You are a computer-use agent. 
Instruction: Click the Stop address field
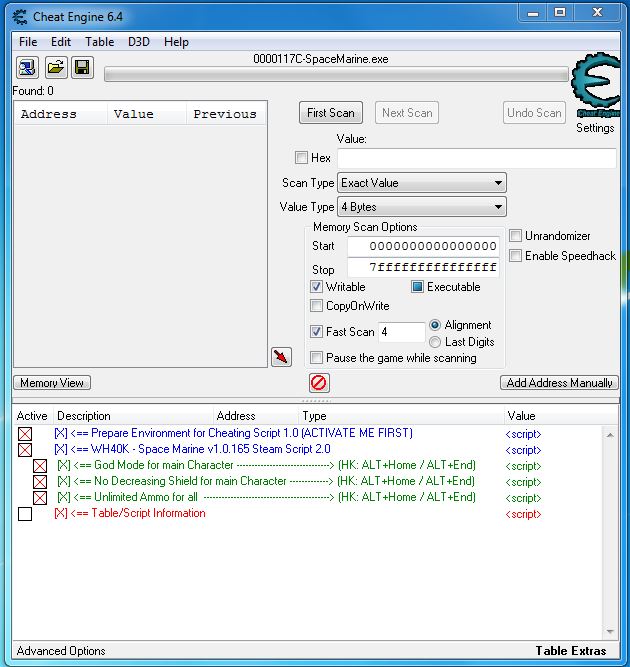[423, 268]
